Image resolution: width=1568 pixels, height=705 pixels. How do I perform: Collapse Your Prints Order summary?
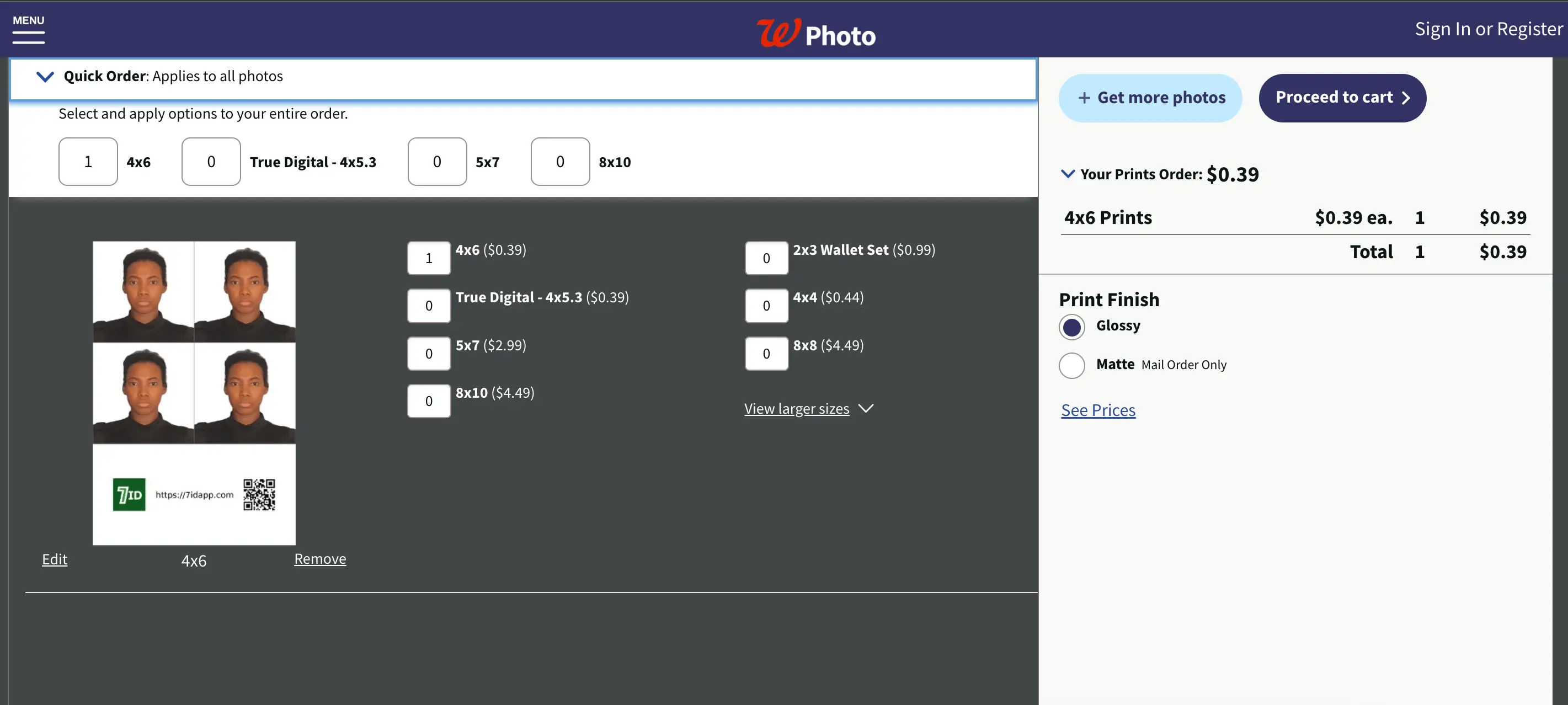(1067, 175)
